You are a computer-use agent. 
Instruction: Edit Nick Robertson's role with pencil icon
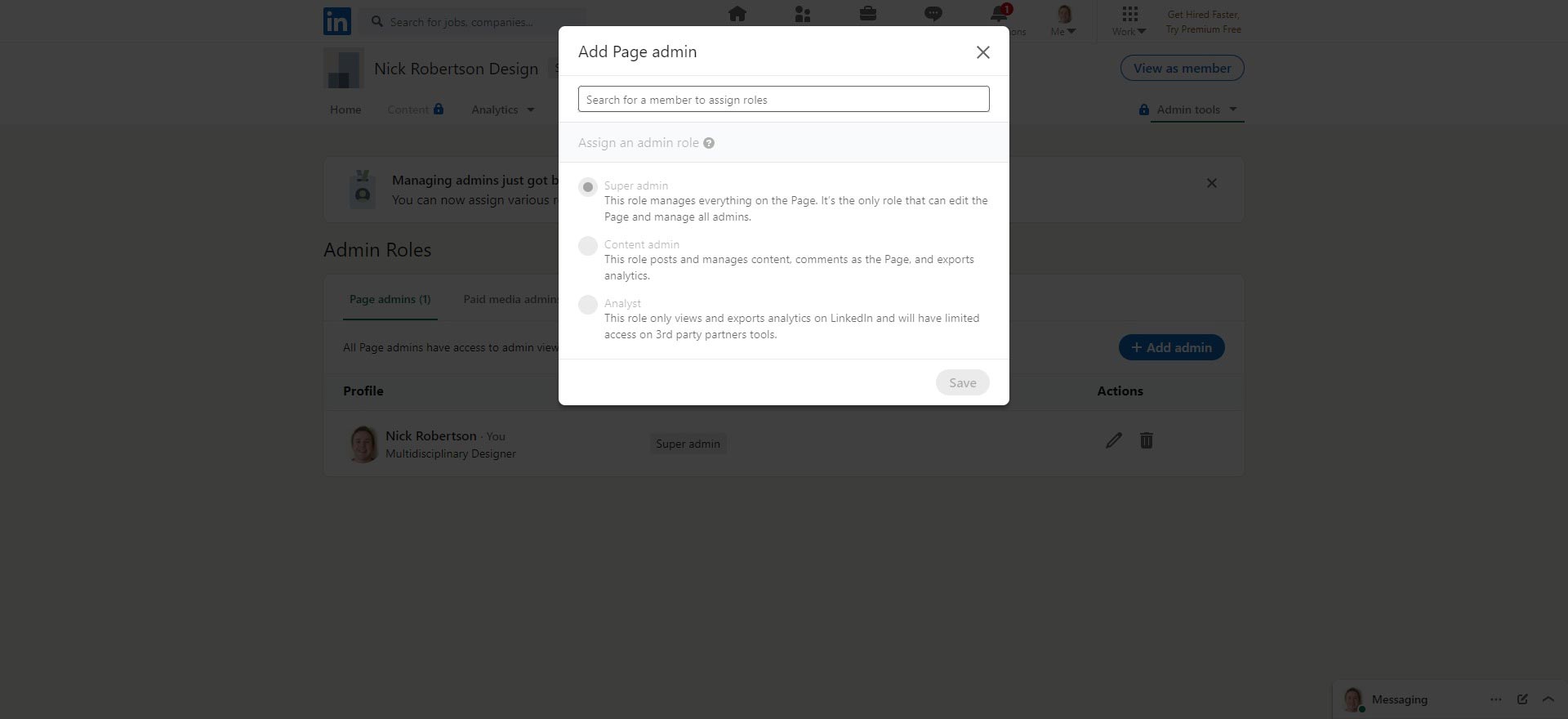[1114, 440]
